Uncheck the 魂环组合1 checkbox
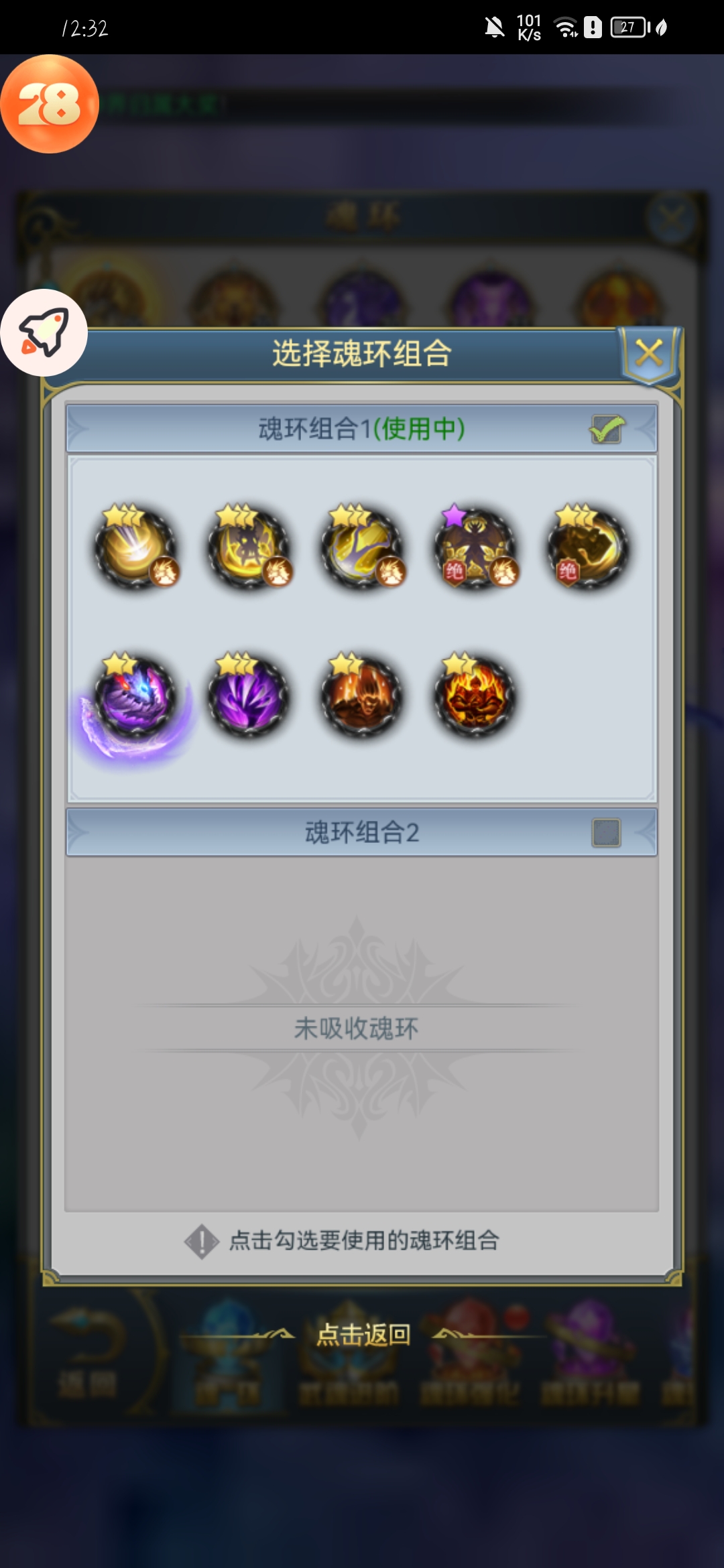The width and height of the screenshot is (724, 1568). click(x=607, y=429)
